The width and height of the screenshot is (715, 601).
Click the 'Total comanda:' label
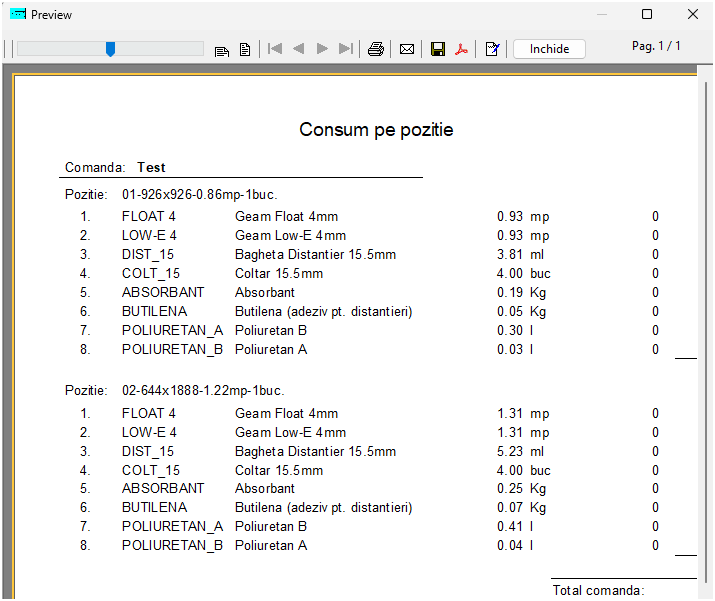click(599, 591)
